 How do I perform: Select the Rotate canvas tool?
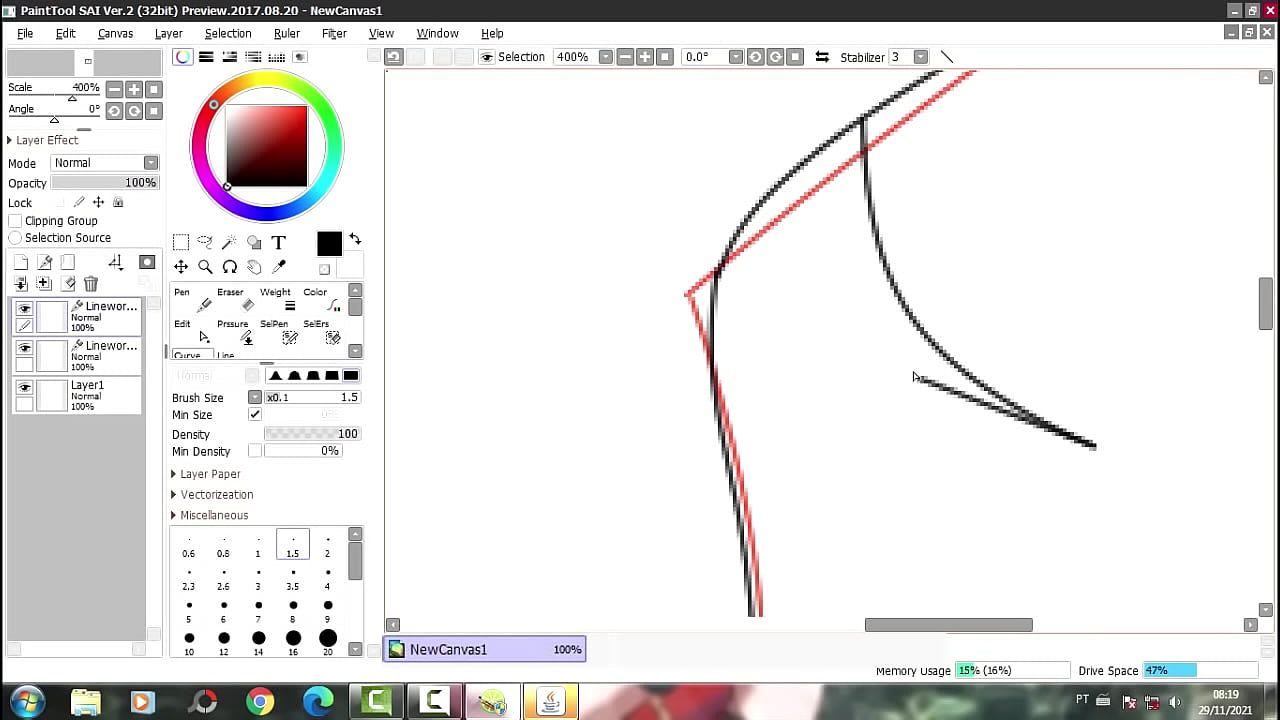click(x=230, y=266)
